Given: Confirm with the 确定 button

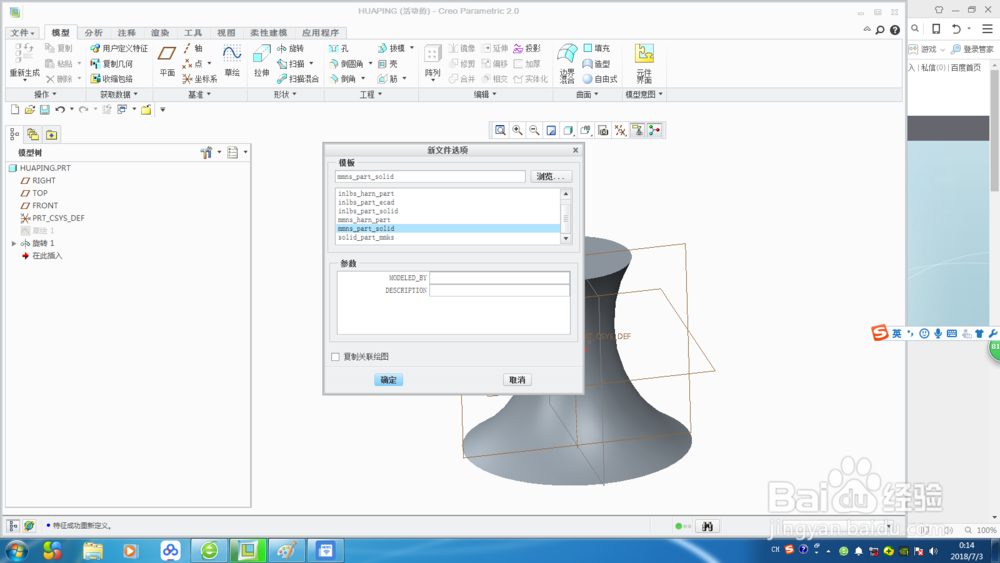Looking at the screenshot, I should [388, 380].
